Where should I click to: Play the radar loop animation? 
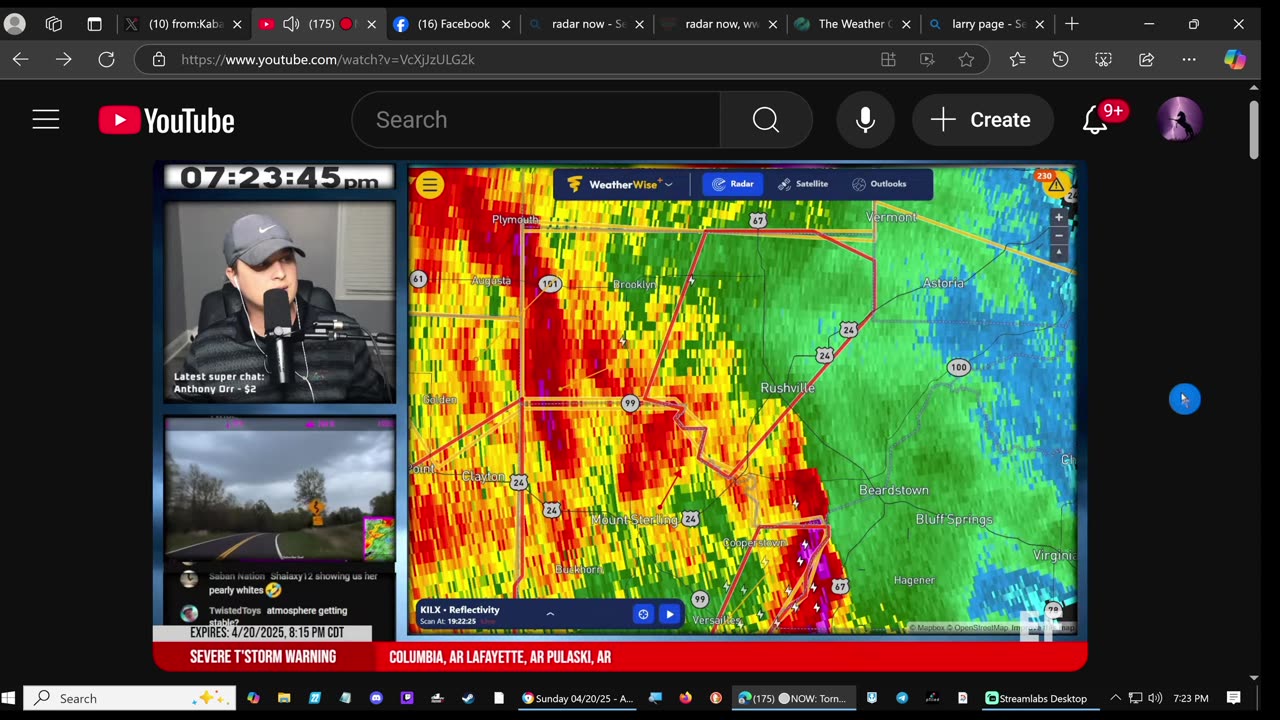tap(669, 614)
